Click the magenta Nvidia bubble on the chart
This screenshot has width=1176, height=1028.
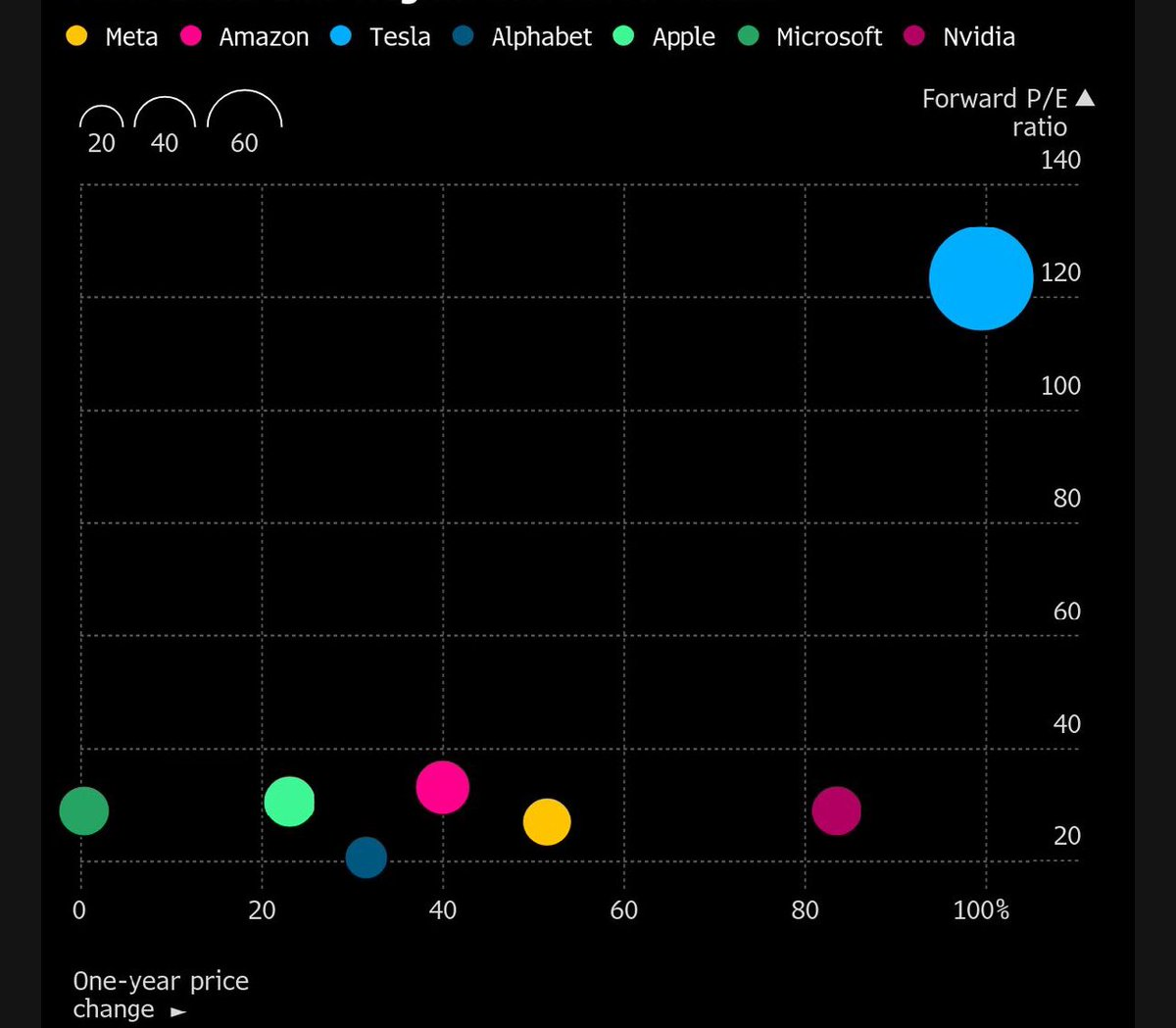(x=837, y=810)
